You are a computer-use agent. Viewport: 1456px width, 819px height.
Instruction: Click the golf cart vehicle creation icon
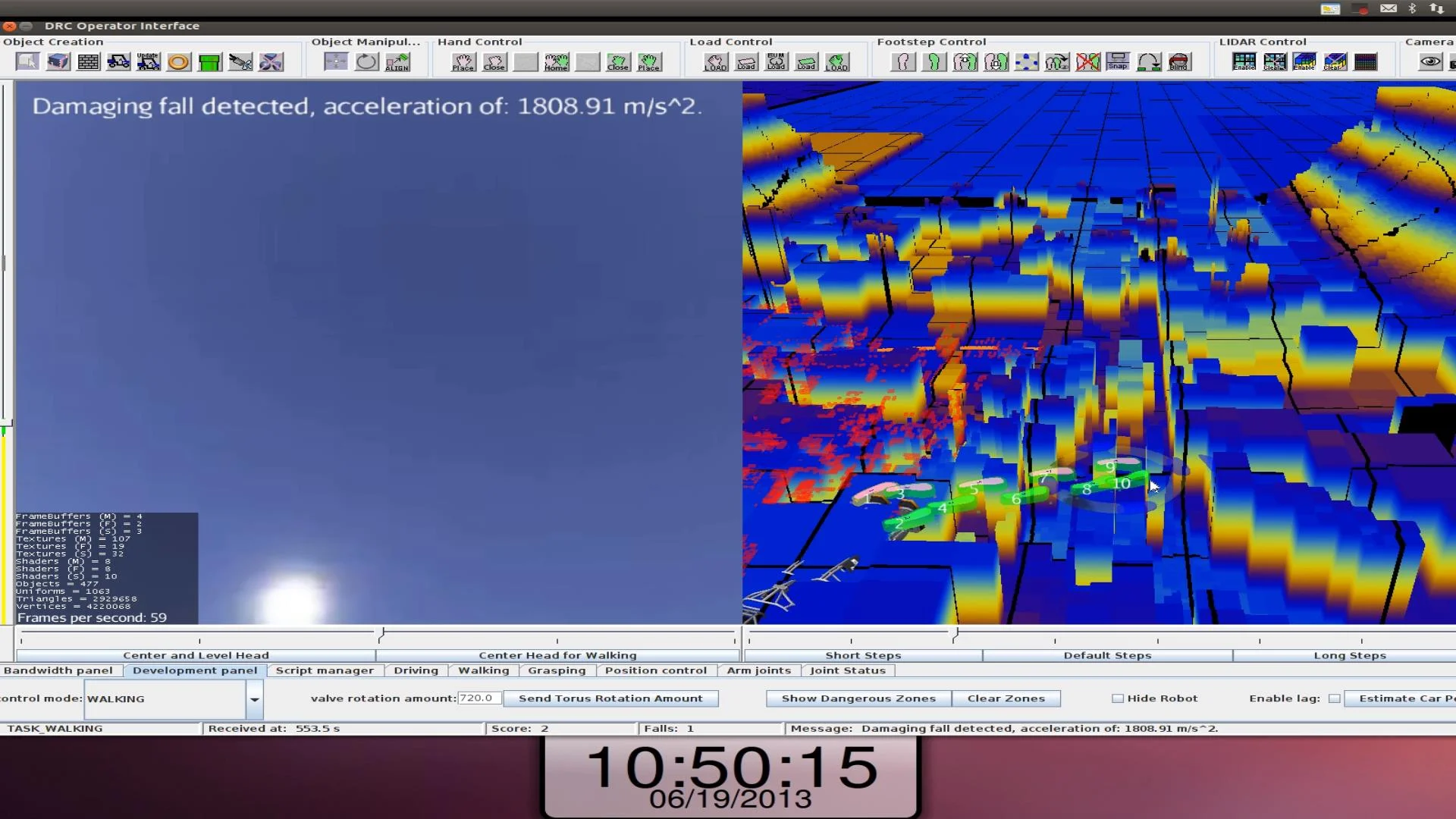(x=118, y=61)
